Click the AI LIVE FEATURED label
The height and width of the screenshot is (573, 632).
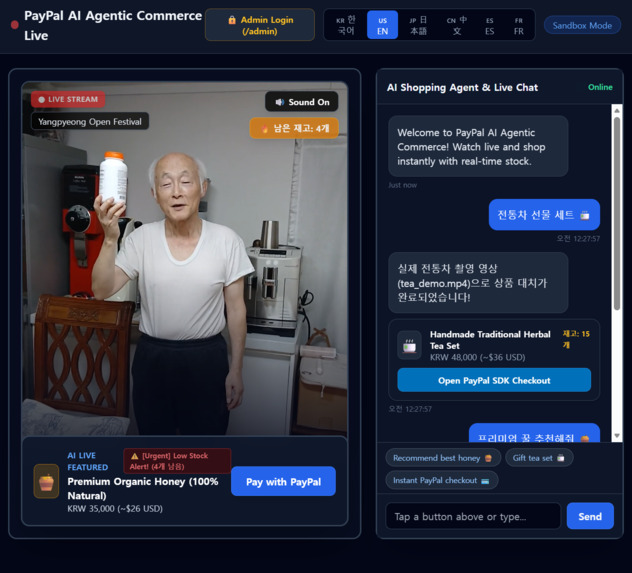point(88,461)
